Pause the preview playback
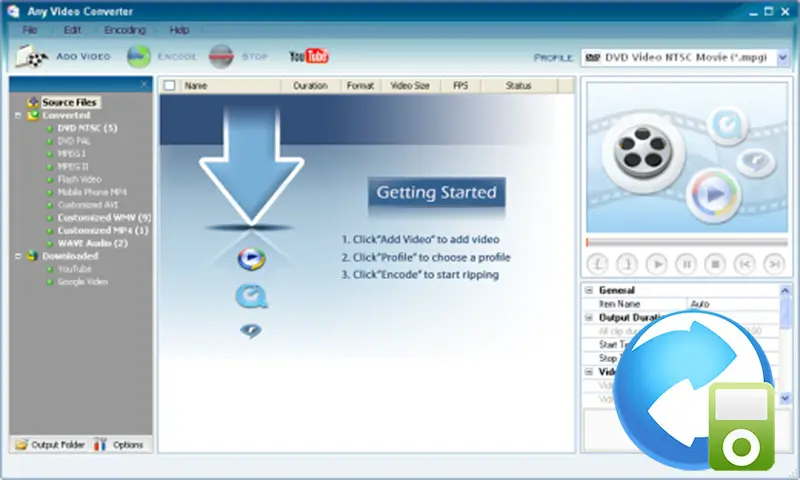The image size is (800, 480). click(686, 264)
